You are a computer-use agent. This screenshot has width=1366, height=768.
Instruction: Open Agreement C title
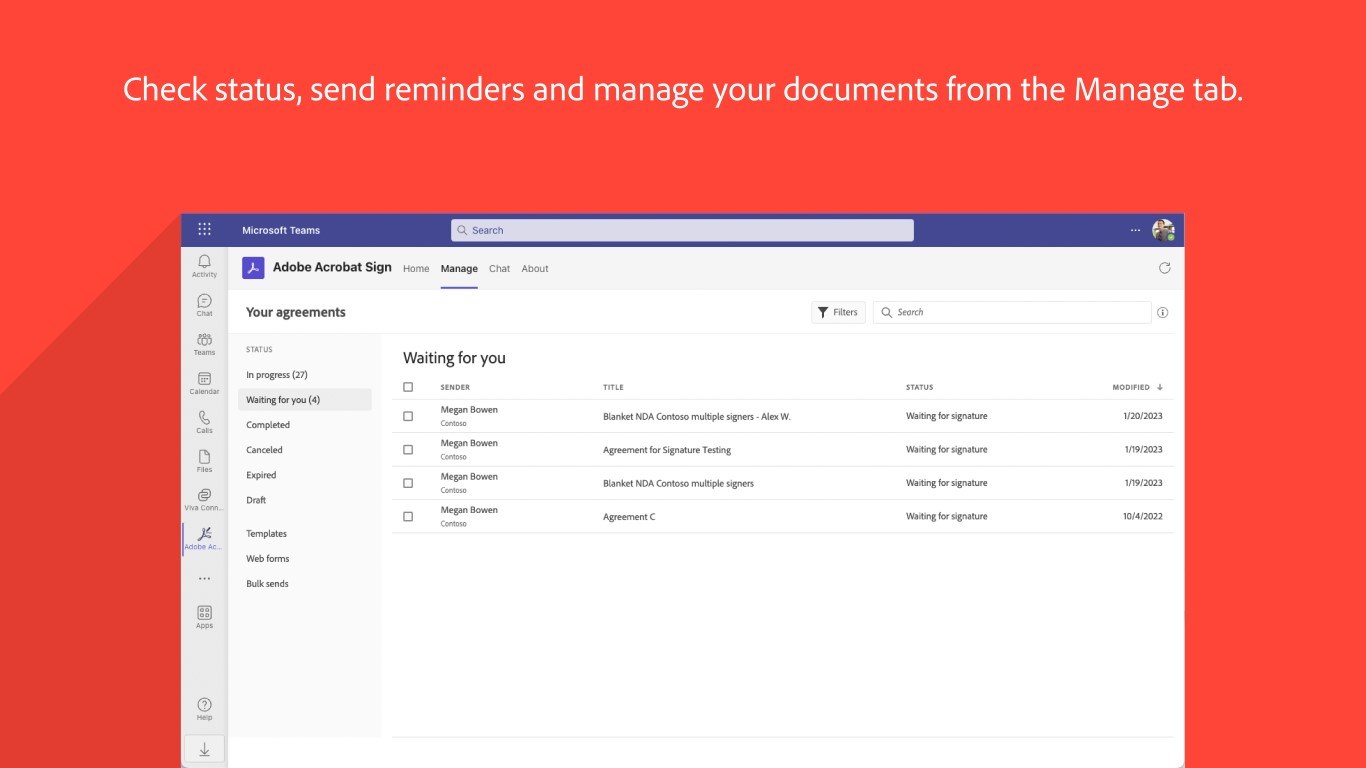[629, 517]
